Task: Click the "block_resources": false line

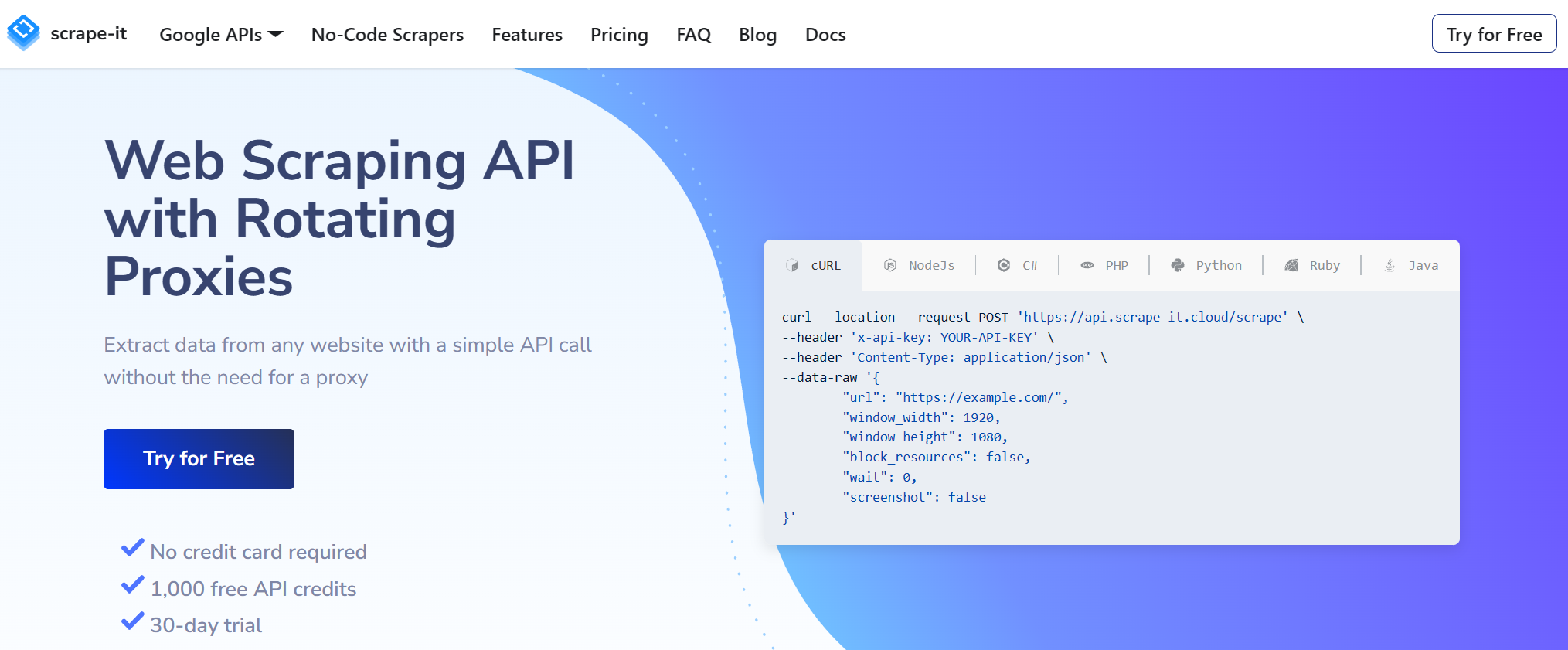Action: coord(937,457)
